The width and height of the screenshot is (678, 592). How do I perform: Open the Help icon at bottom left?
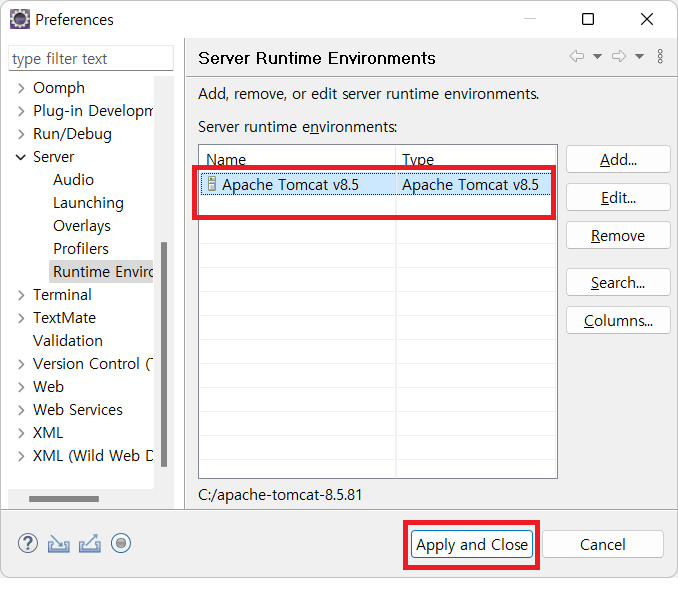point(28,544)
